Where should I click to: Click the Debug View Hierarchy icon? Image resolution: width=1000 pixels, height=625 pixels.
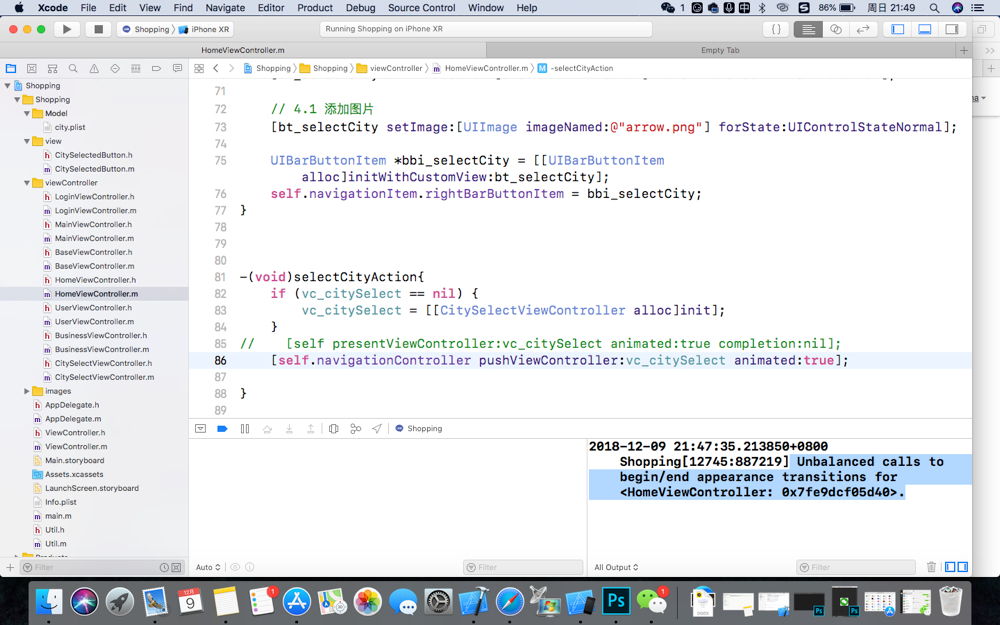(334, 429)
